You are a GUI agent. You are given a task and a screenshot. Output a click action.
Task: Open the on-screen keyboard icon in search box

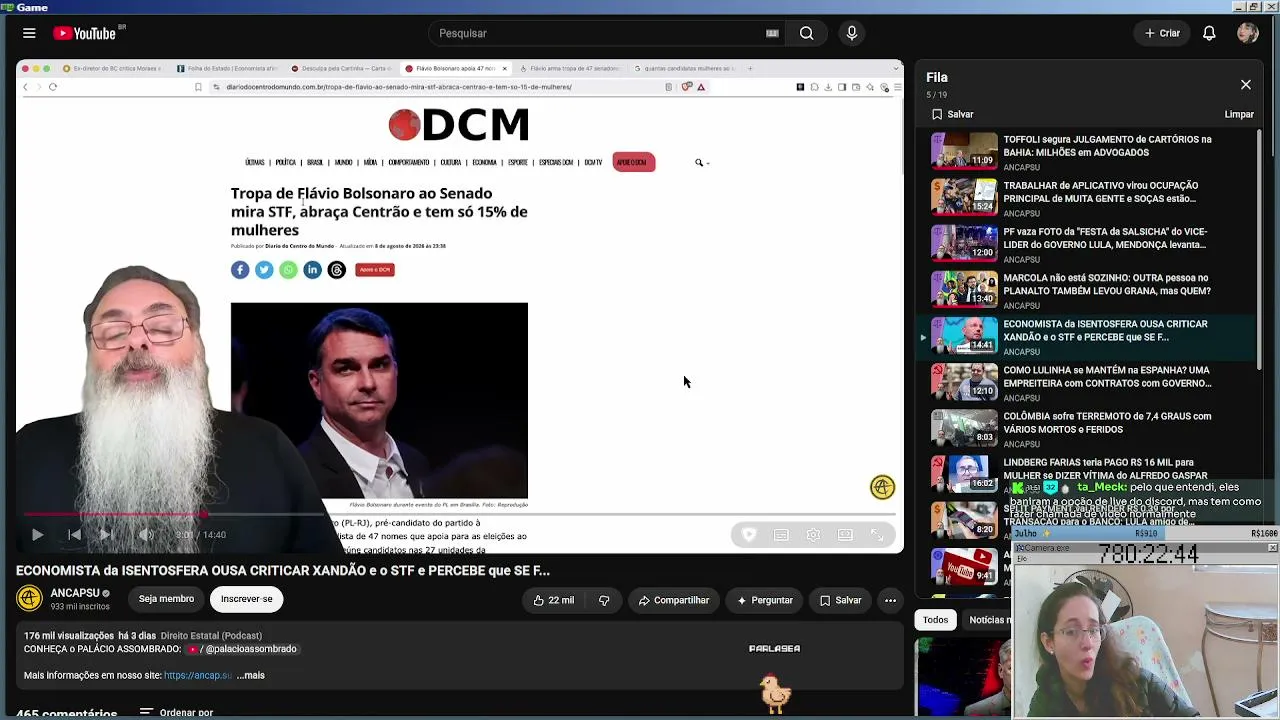[x=772, y=33]
